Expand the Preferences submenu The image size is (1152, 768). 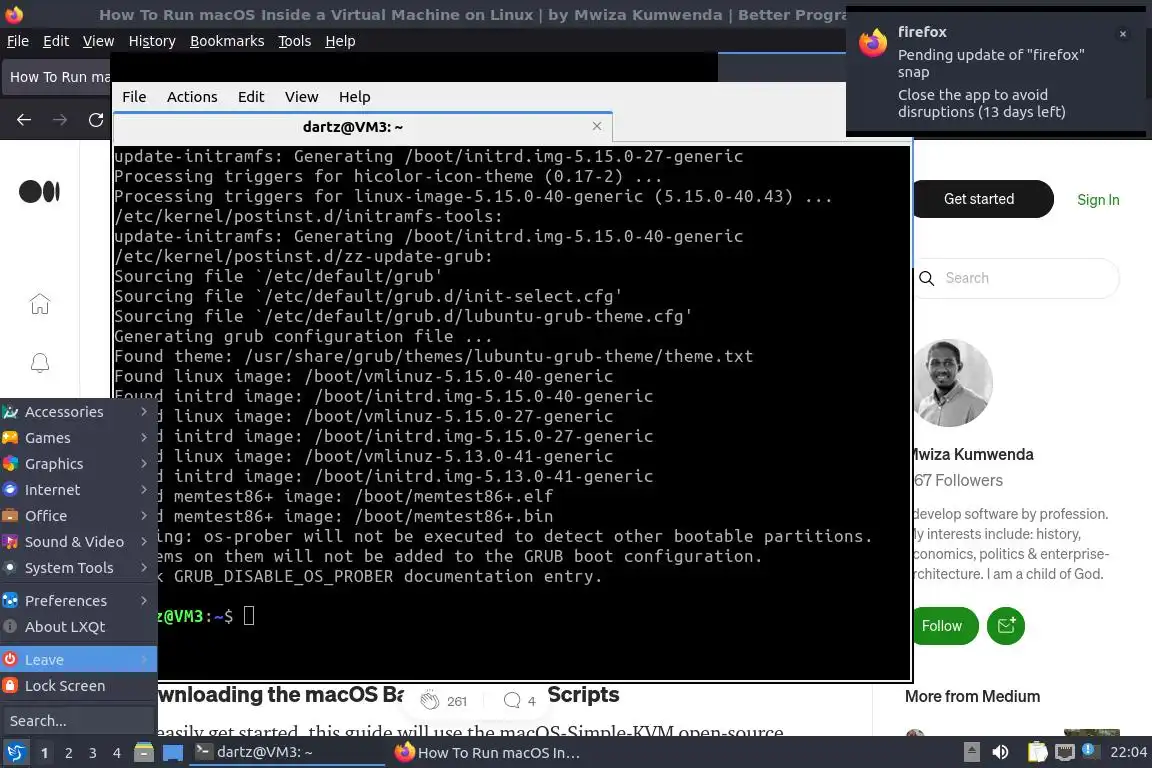[79, 600]
